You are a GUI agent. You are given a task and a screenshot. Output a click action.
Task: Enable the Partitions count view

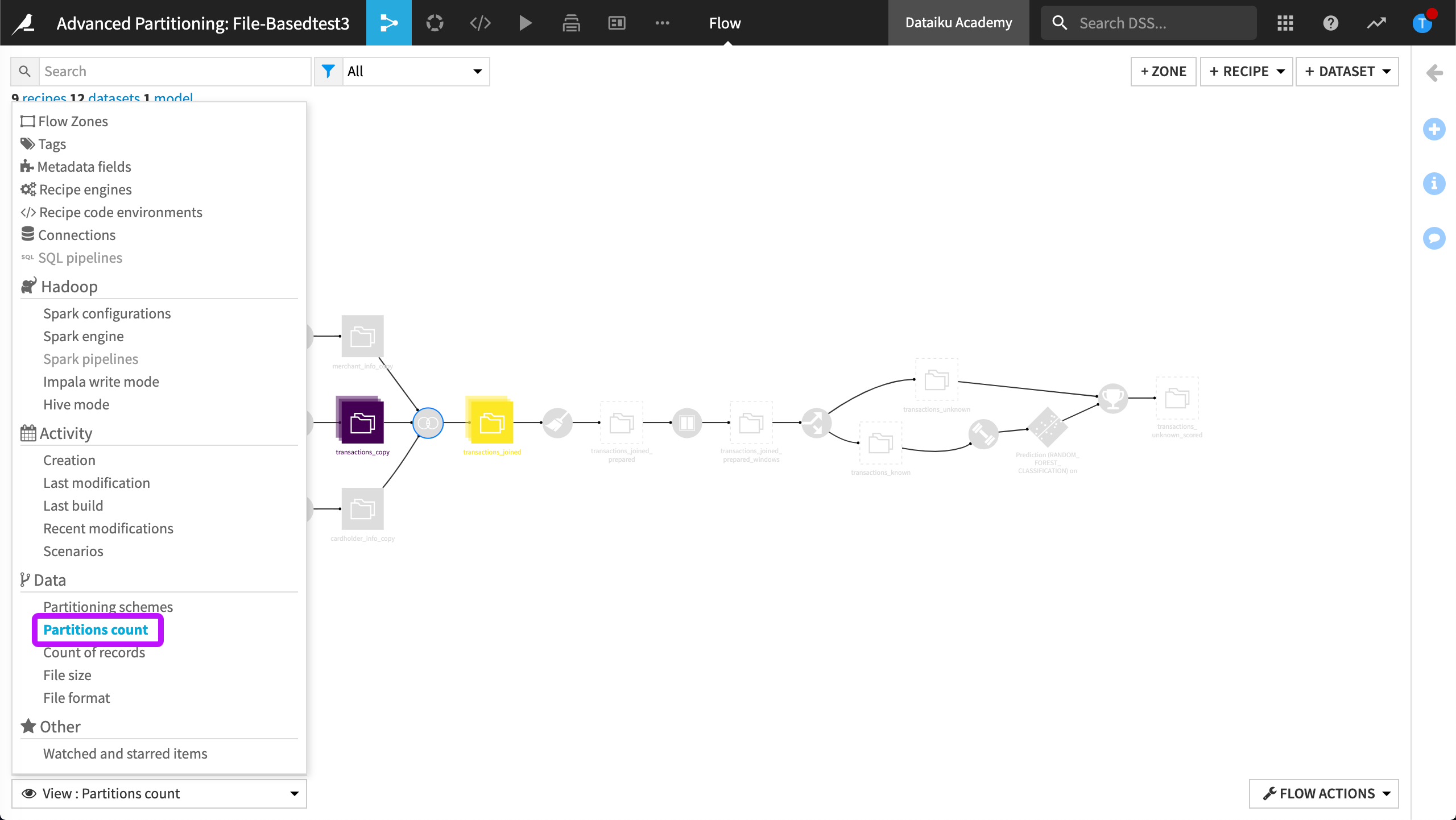96,630
